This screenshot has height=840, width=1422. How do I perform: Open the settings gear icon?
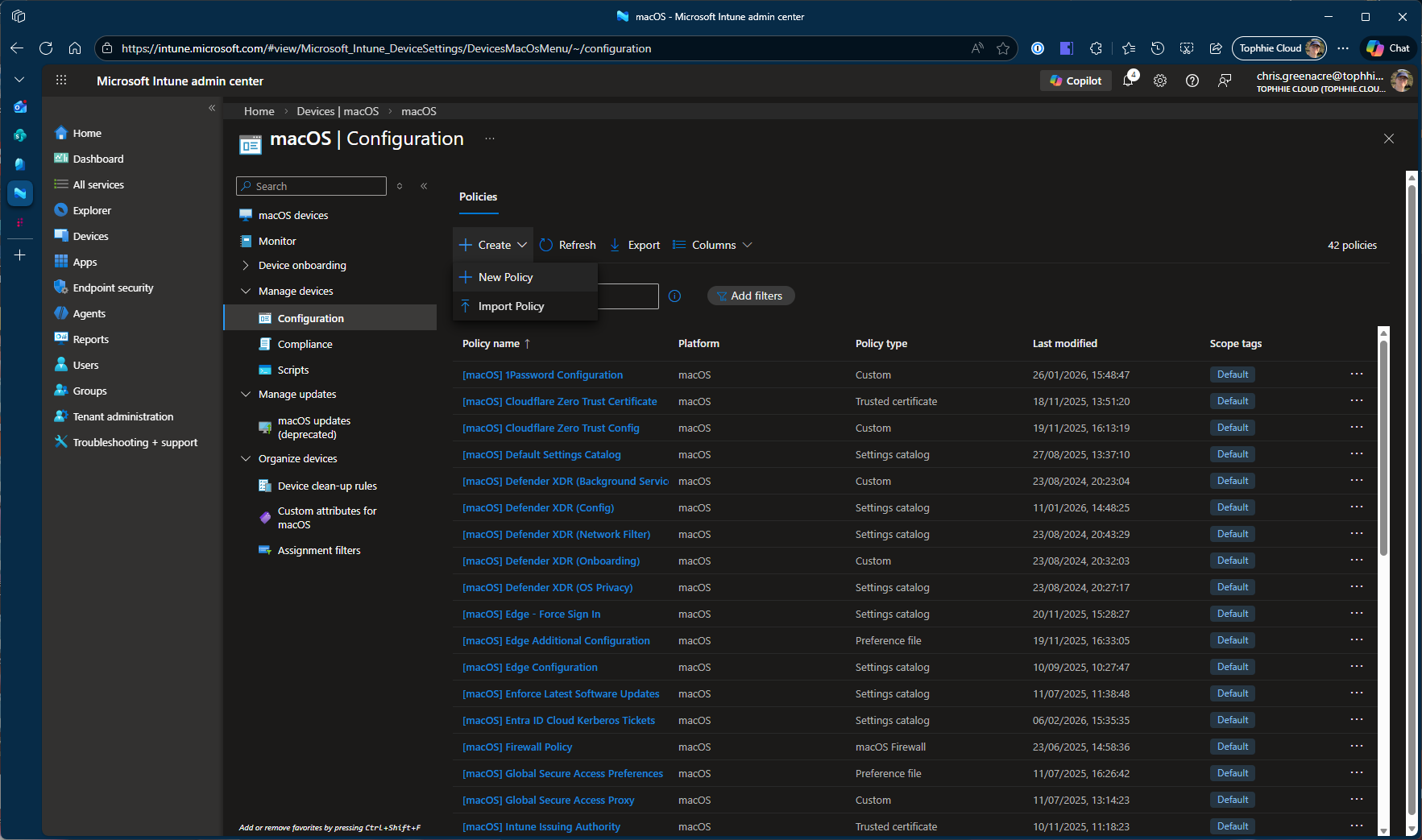pyautogui.click(x=1160, y=81)
